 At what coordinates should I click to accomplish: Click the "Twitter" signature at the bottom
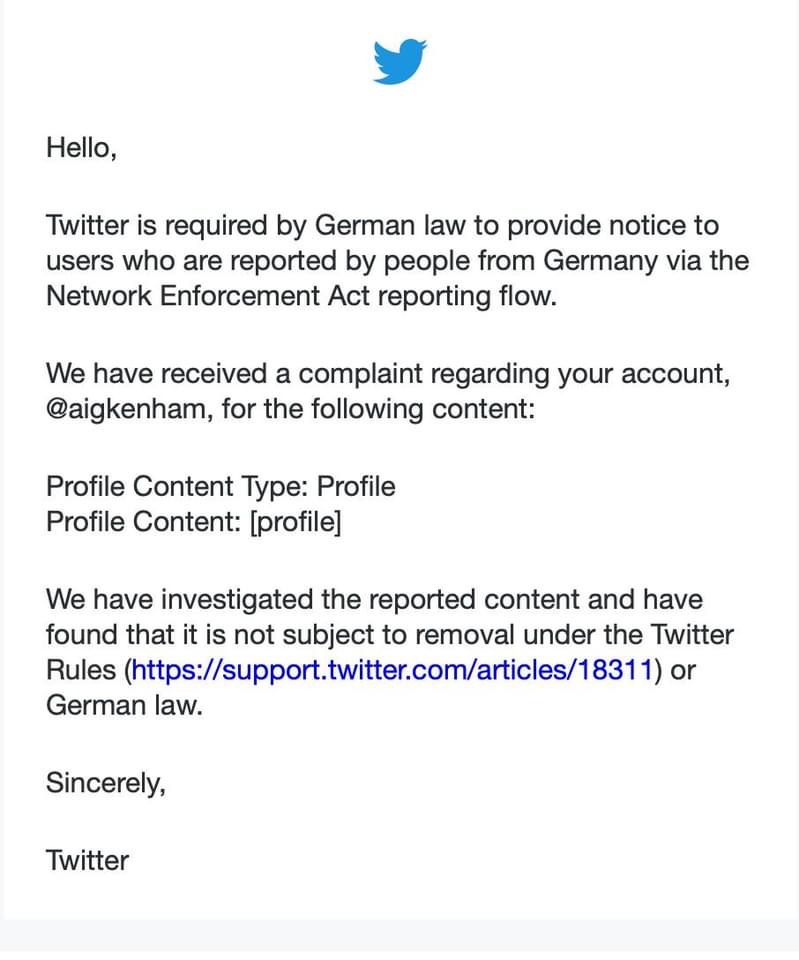(87, 859)
